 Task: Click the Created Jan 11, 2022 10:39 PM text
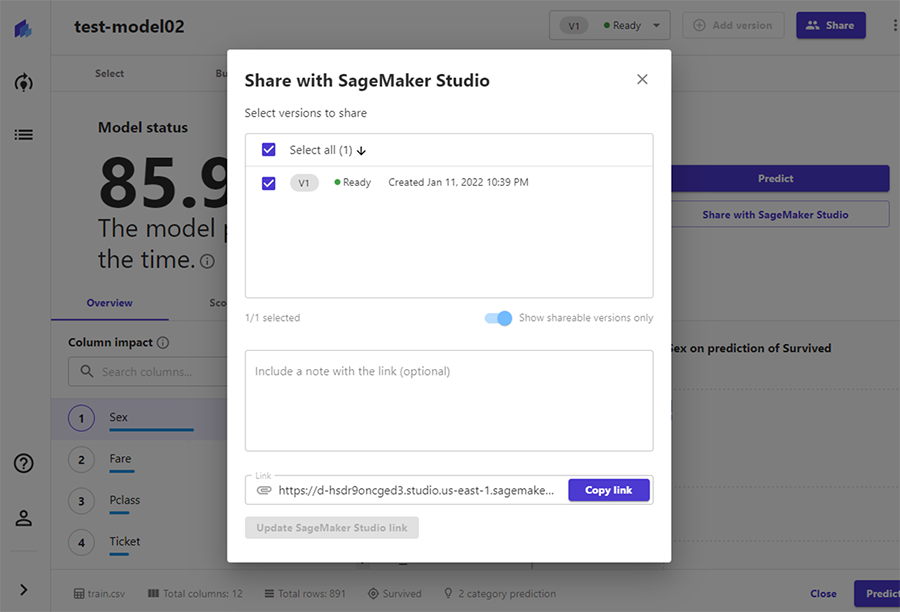(x=458, y=183)
